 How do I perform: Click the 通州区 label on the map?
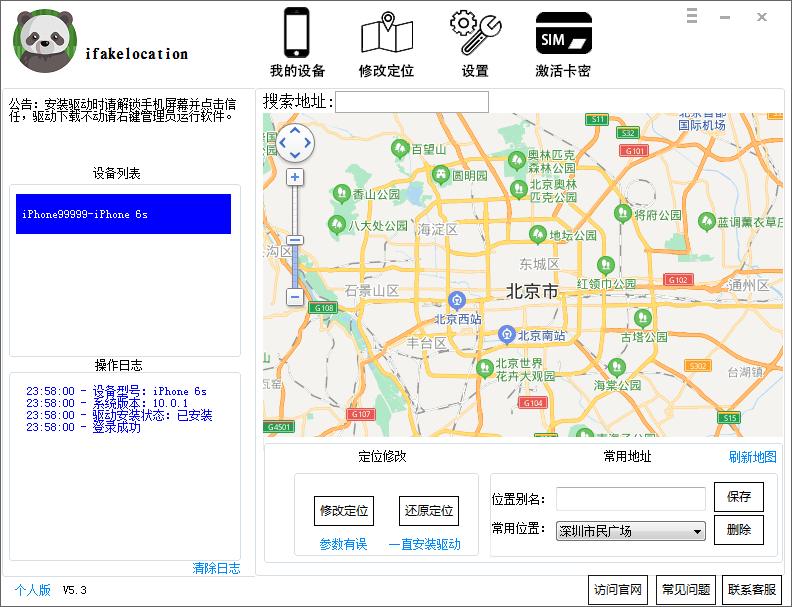point(748,285)
